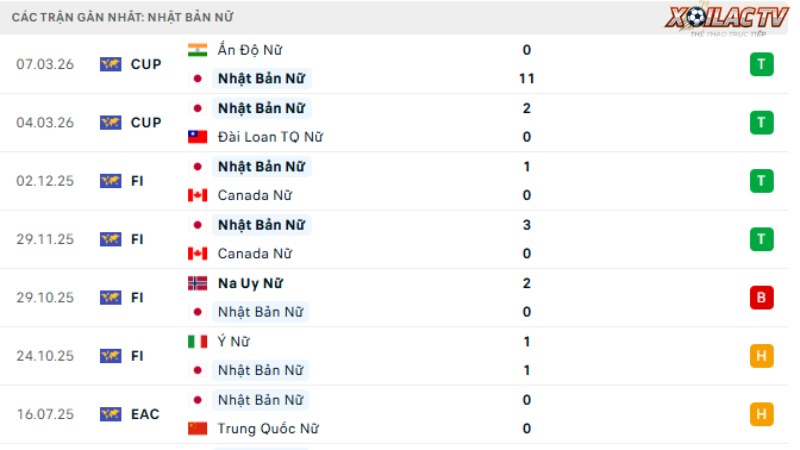Select the CUP label for 04.03.26
Image resolution: width=800 pixels, height=450 pixels.
(x=146, y=122)
